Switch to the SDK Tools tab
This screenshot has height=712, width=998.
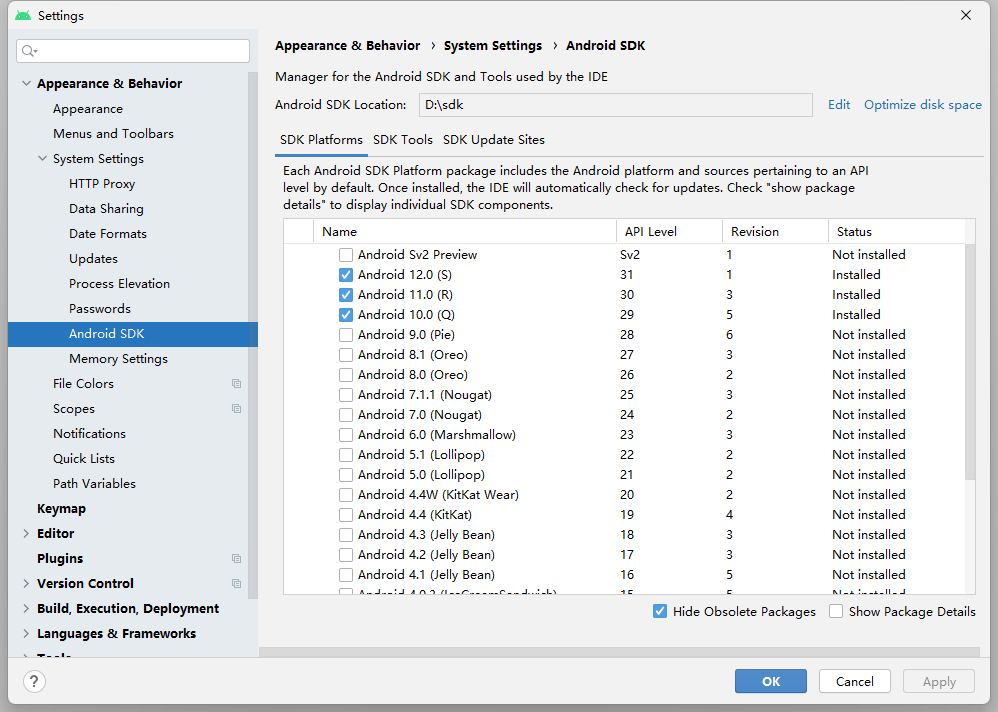click(x=403, y=140)
